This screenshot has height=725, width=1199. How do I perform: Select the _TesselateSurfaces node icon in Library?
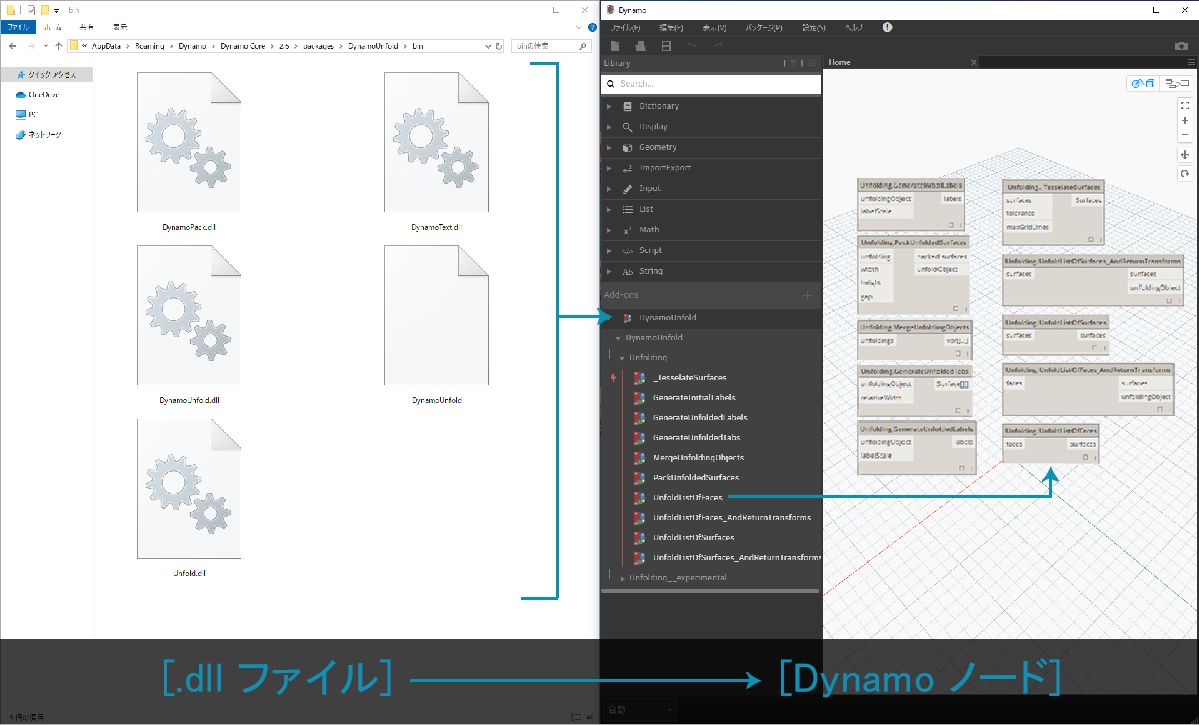(639, 378)
